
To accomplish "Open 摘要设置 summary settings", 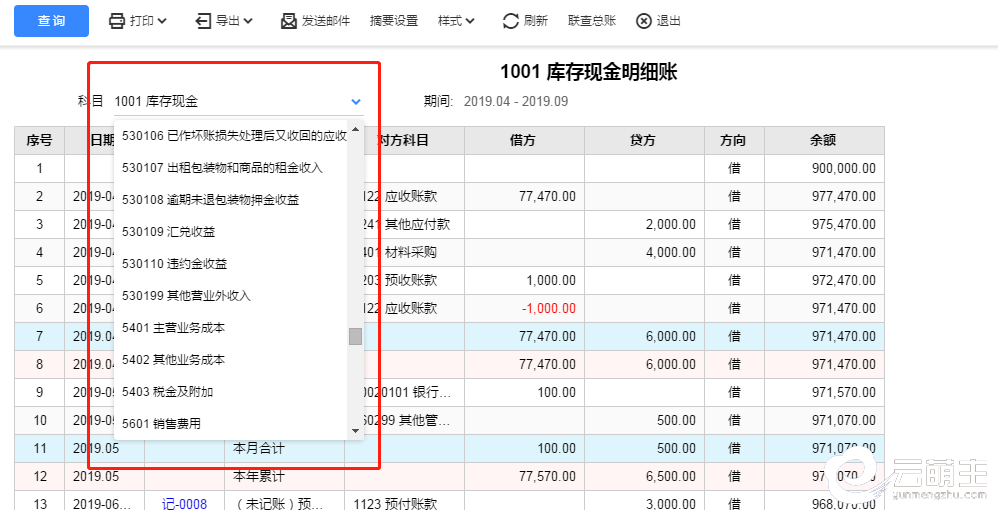I will coord(393,21).
